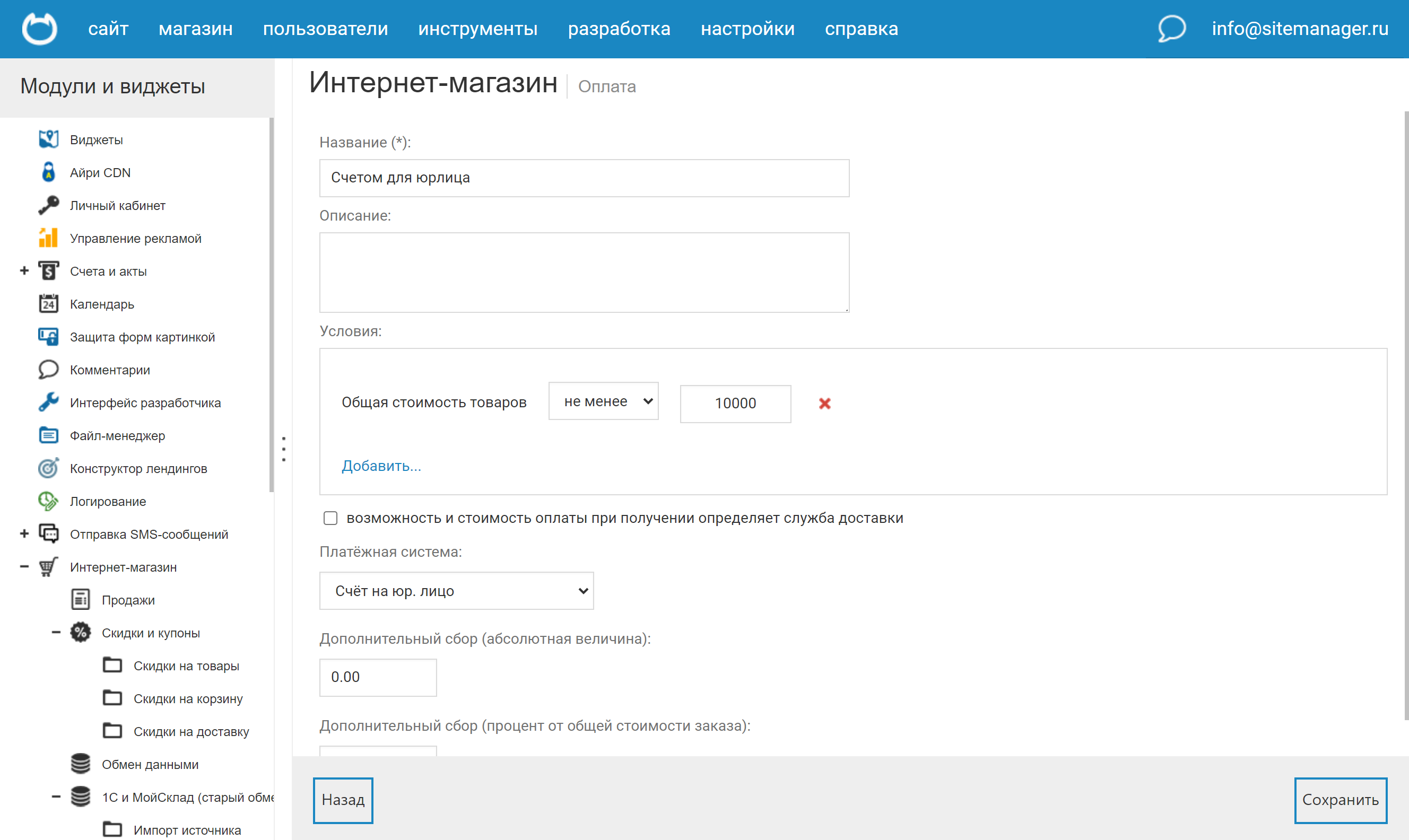Image resolution: width=1409 pixels, height=840 pixels.
Task: Click the Виджеты sidebar icon
Action: click(49, 139)
